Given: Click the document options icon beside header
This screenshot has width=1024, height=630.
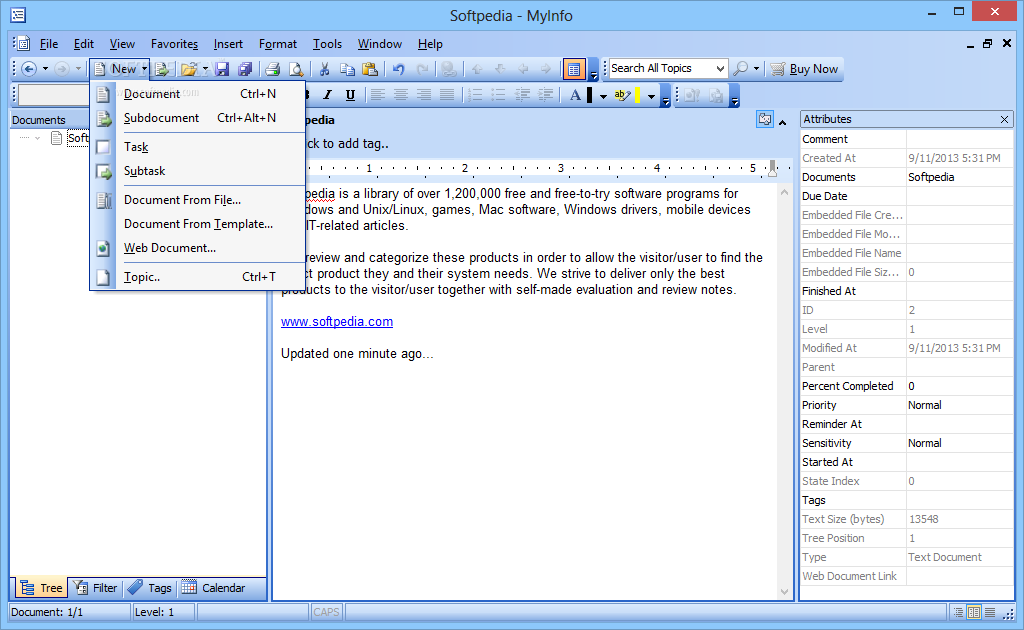Looking at the screenshot, I should (x=765, y=119).
